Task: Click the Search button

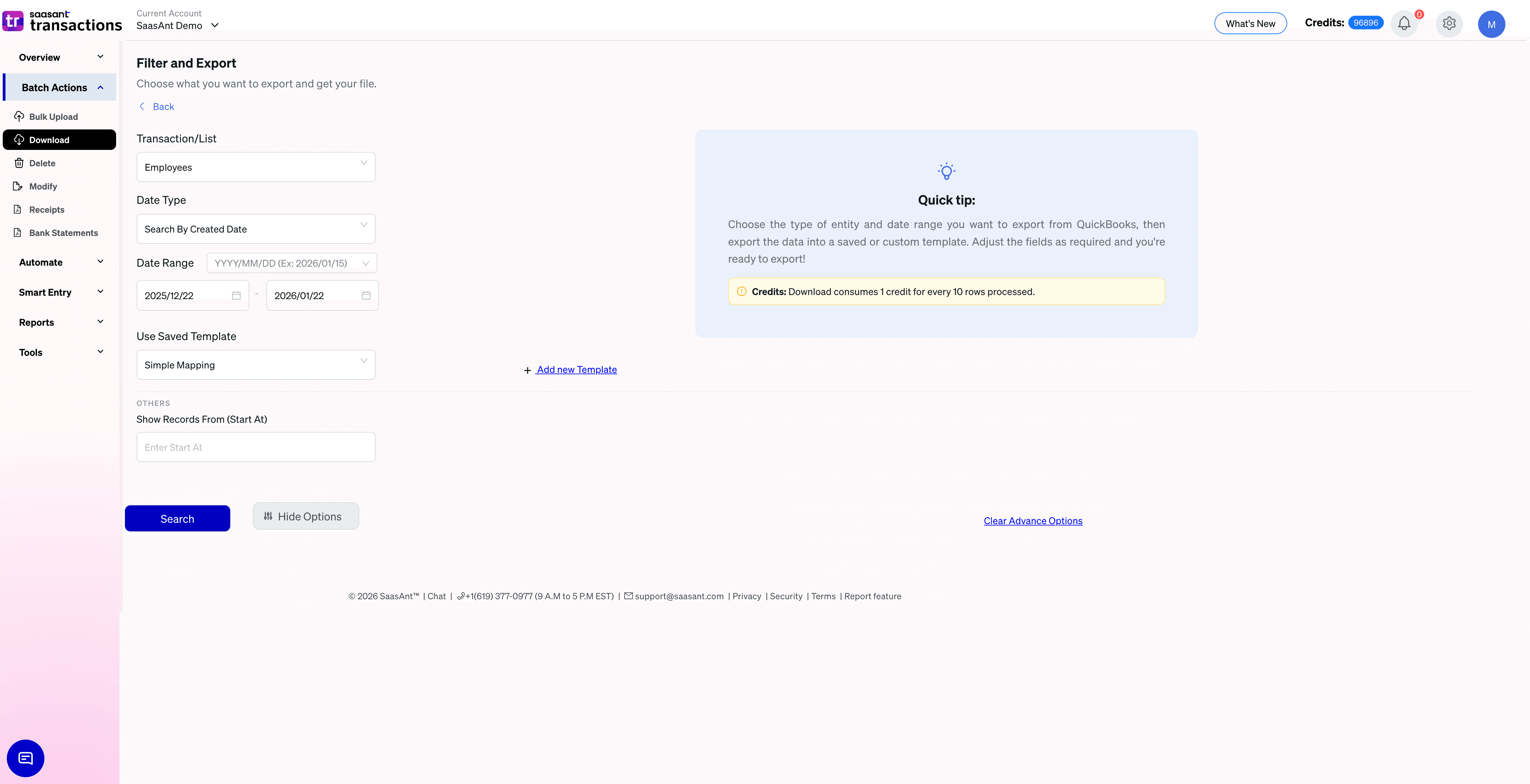Action: click(x=177, y=518)
